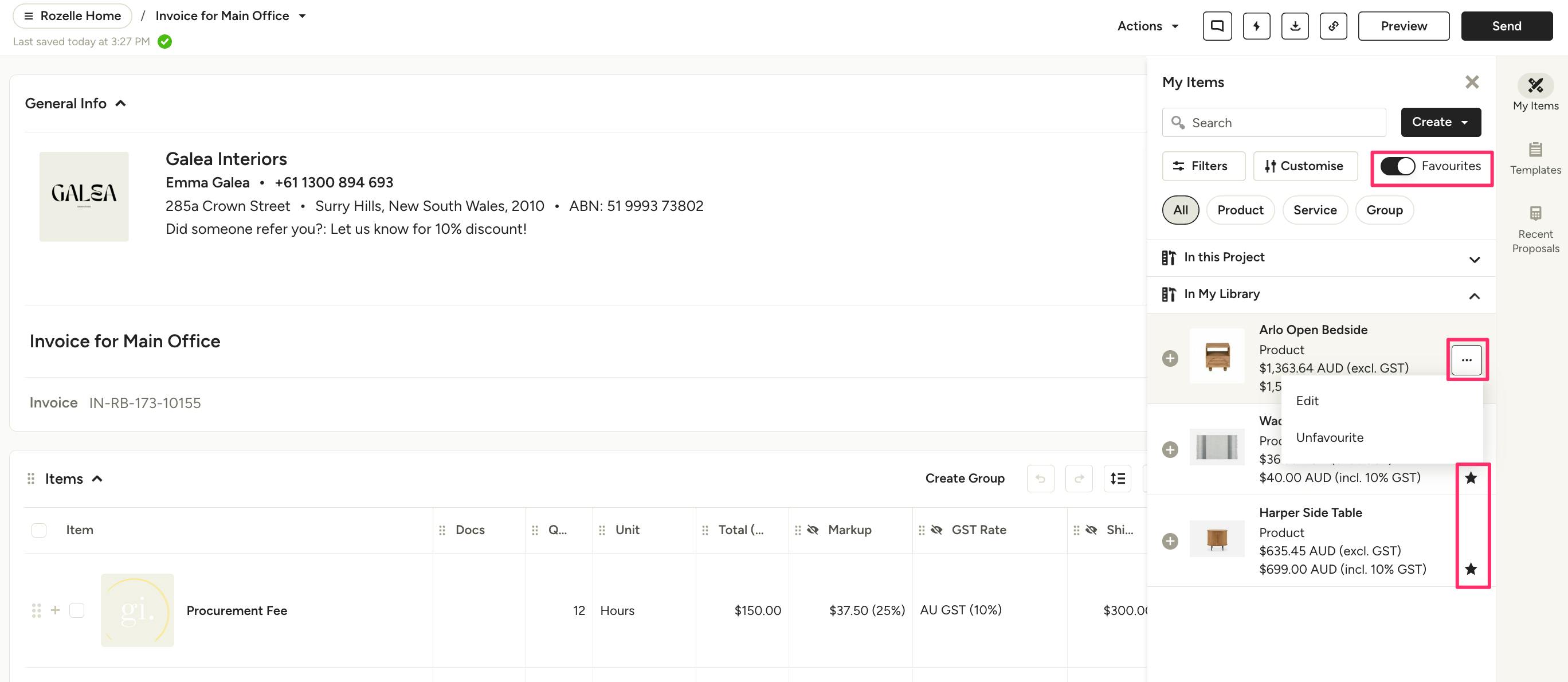Open Recent Proposals in the sidebar
The image size is (1568, 682).
point(1535,229)
